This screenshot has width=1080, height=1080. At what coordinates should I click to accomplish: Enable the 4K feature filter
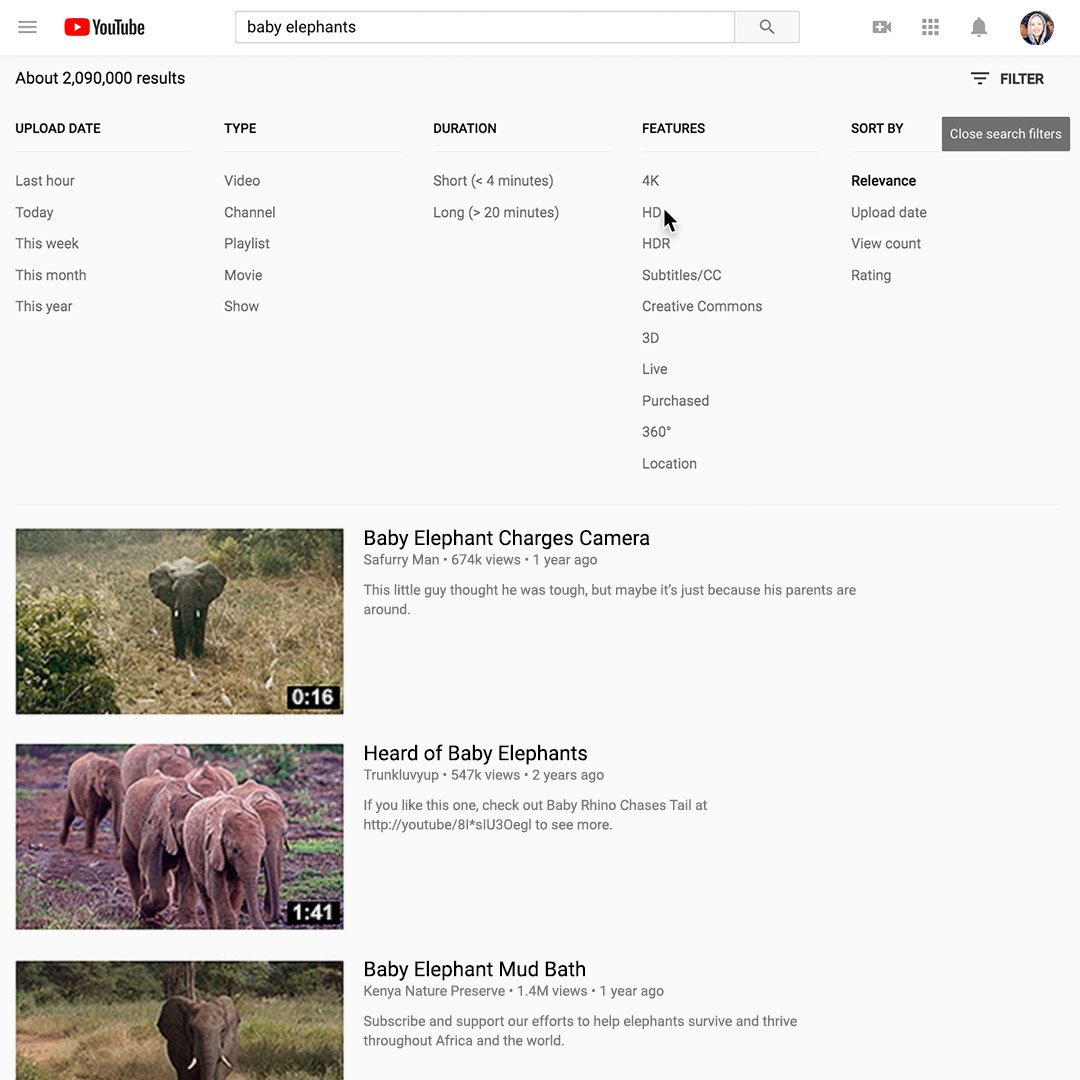click(650, 180)
